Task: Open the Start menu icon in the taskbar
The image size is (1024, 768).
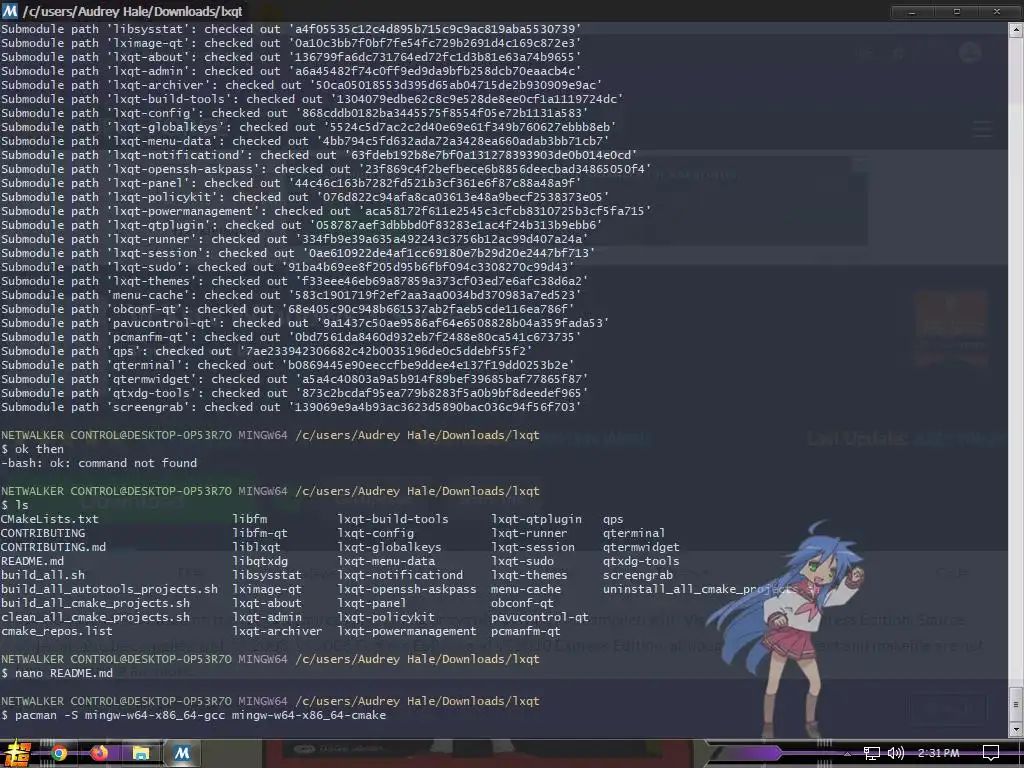Action: pyautogui.click(x=15, y=753)
